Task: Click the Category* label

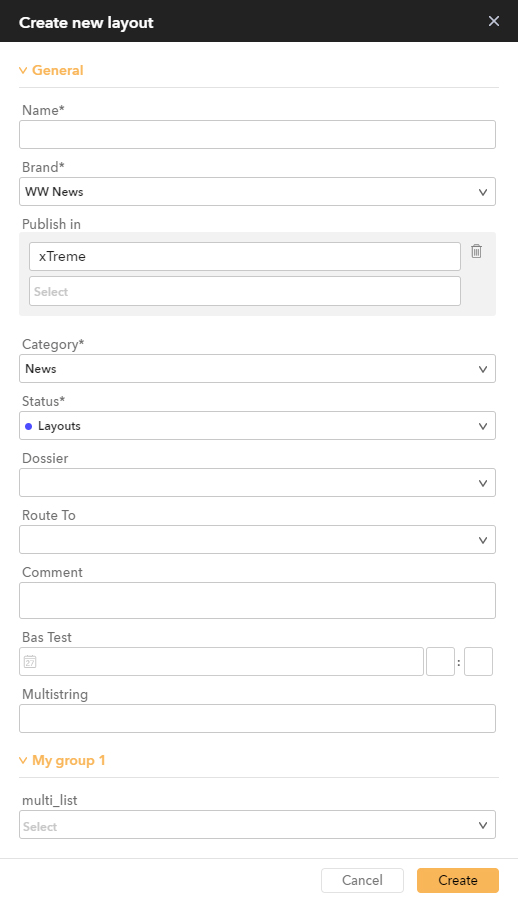Action: point(53,344)
